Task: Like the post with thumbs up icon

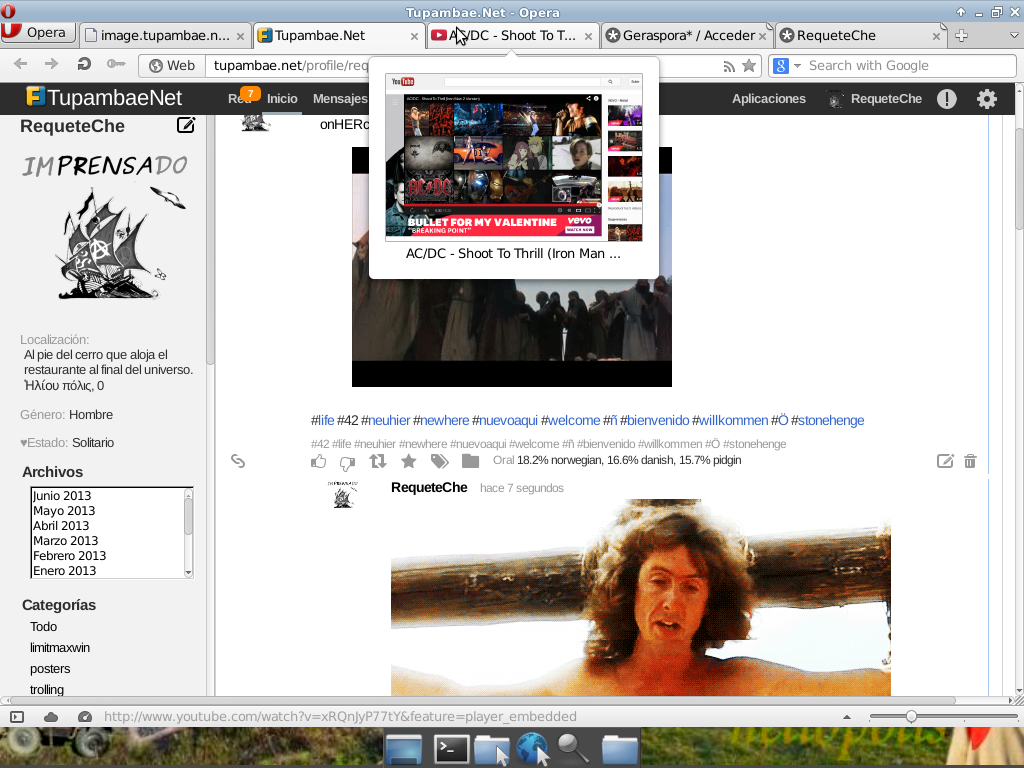Action: [x=319, y=461]
